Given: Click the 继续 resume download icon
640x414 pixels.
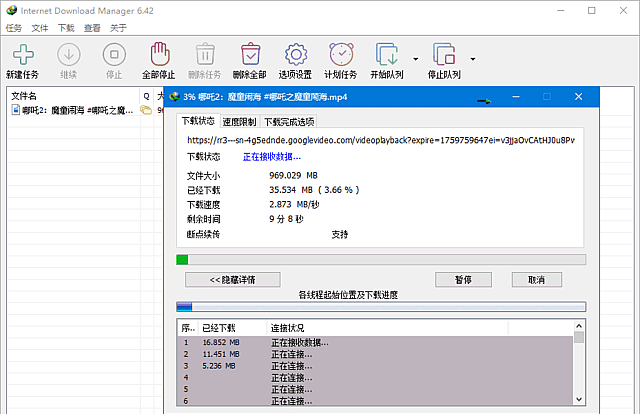Looking at the screenshot, I should pyautogui.click(x=69, y=54).
